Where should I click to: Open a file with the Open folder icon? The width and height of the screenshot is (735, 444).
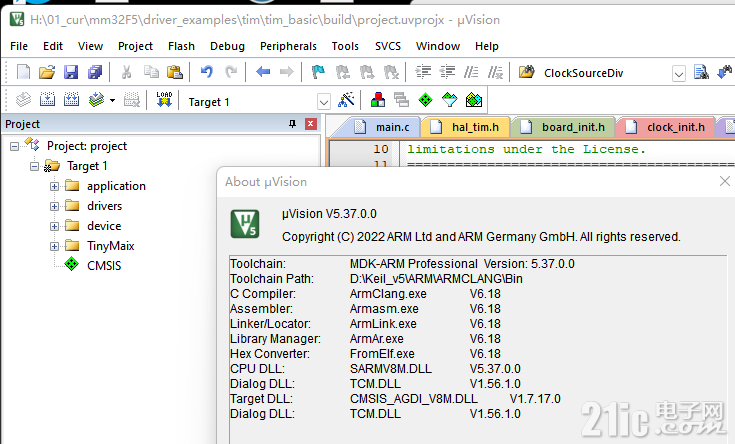click(x=47, y=72)
